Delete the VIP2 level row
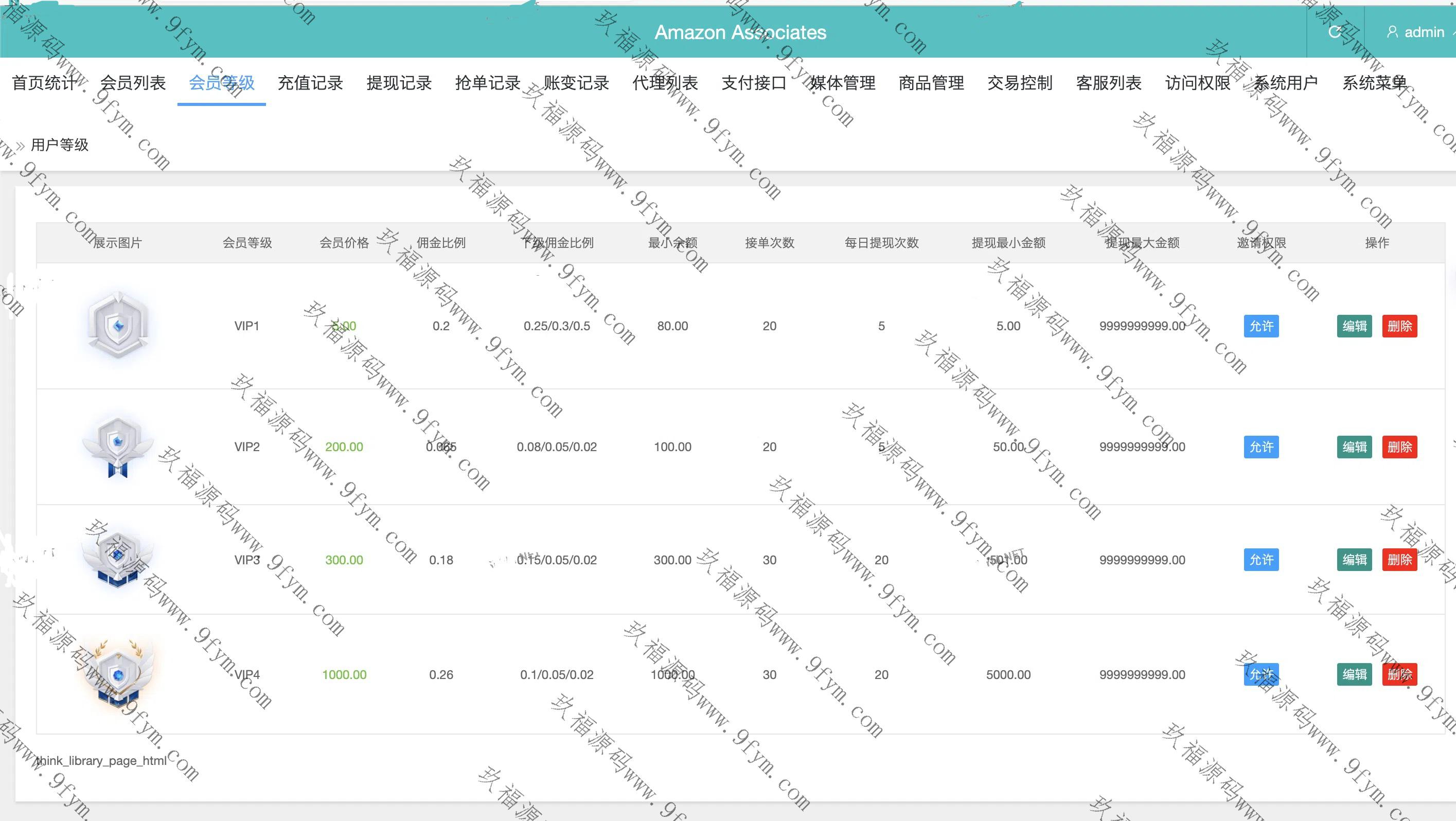The width and height of the screenshot is (1456, 821). pyautogui.click(x=1399, y=447)
